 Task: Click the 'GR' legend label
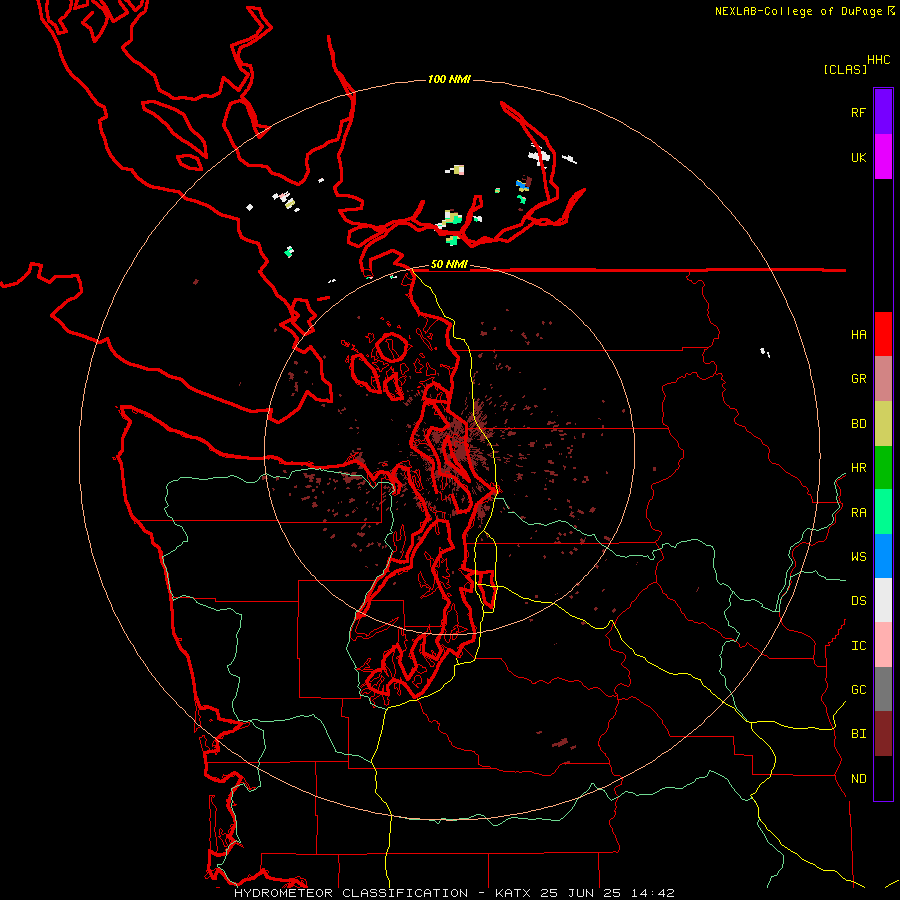pos(859,379)
